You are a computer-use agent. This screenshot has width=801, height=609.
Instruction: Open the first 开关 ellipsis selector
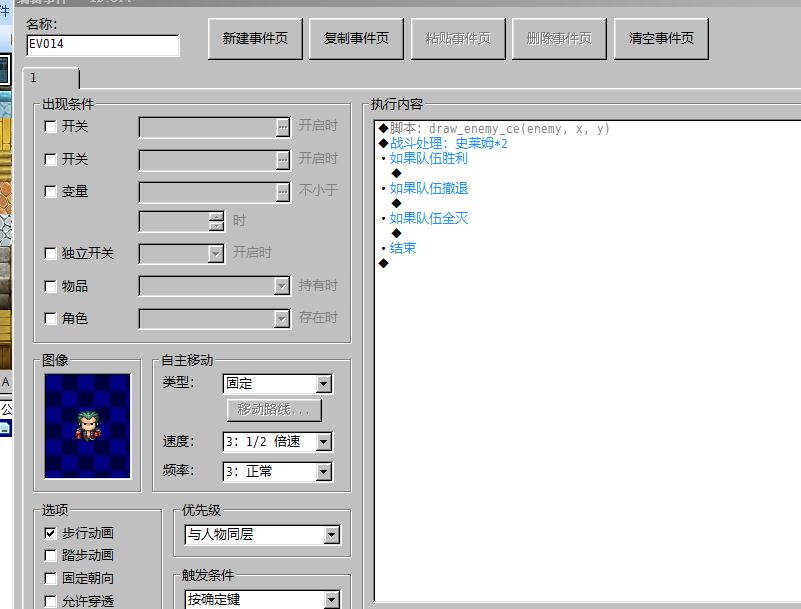click(282, 127)
